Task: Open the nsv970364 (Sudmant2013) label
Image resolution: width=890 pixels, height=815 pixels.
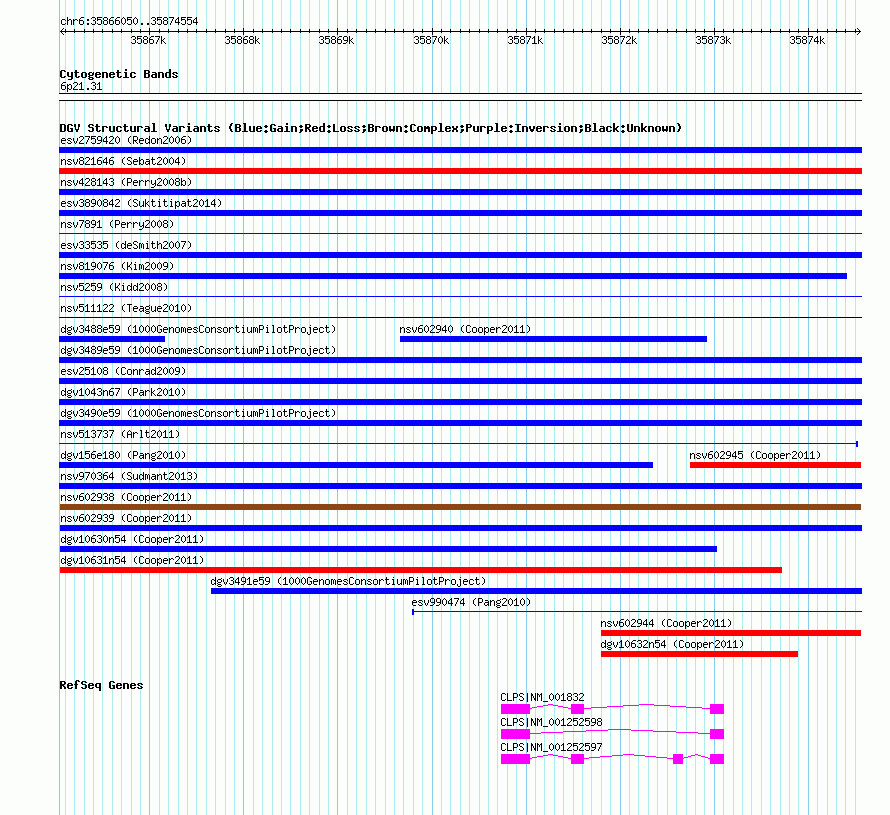Action: click(129, 476)
